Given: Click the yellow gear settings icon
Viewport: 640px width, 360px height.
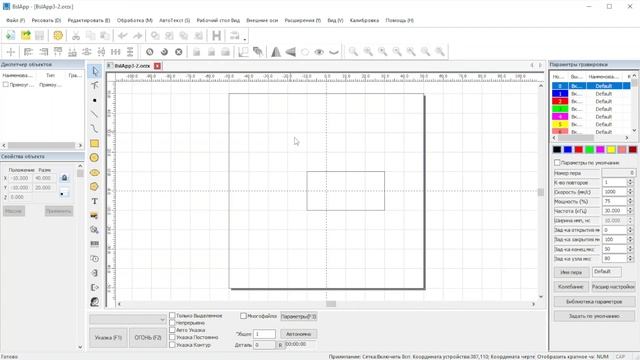Looking at the screenshot, I should [x=58, y=36].
